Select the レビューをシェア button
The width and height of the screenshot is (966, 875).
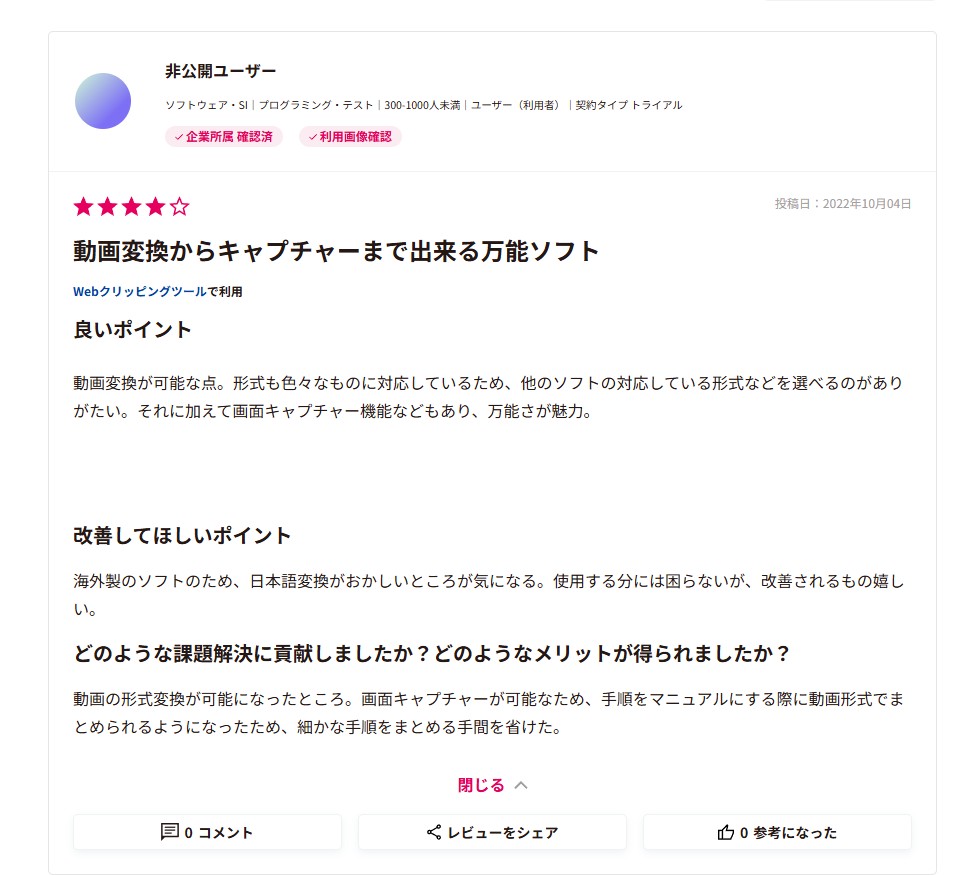click(492, 832)
